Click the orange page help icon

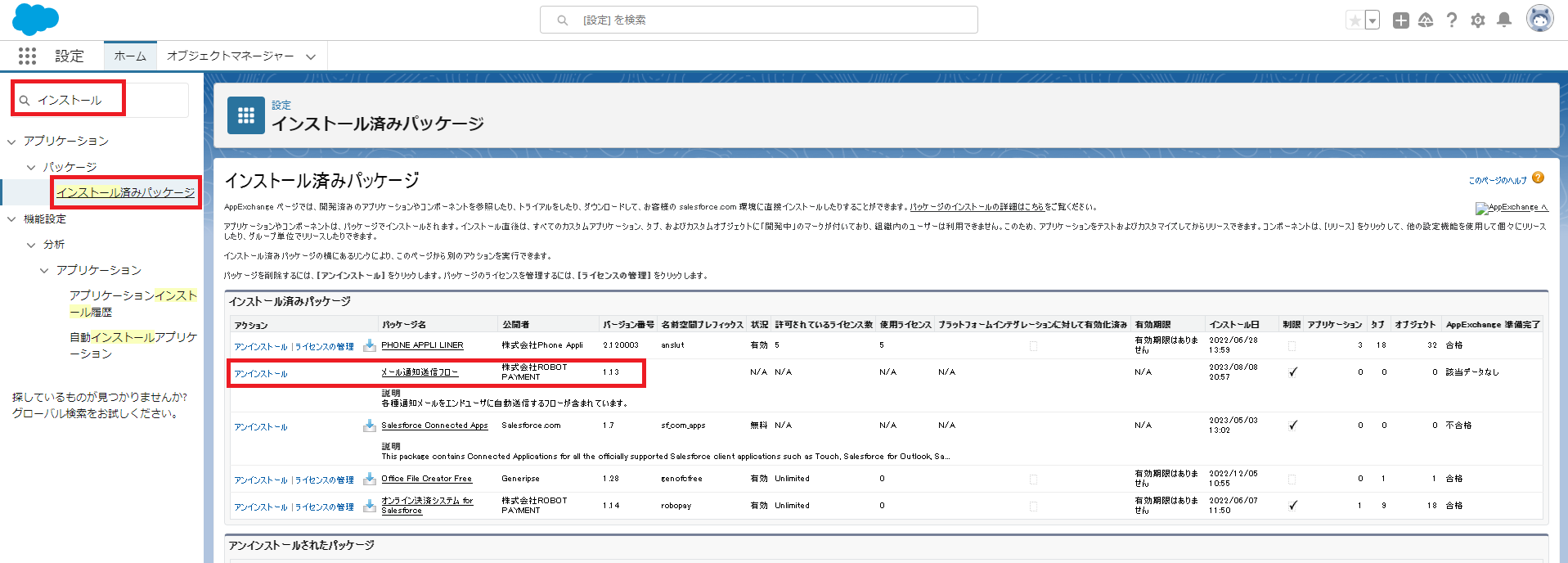tap(1539, 178)
